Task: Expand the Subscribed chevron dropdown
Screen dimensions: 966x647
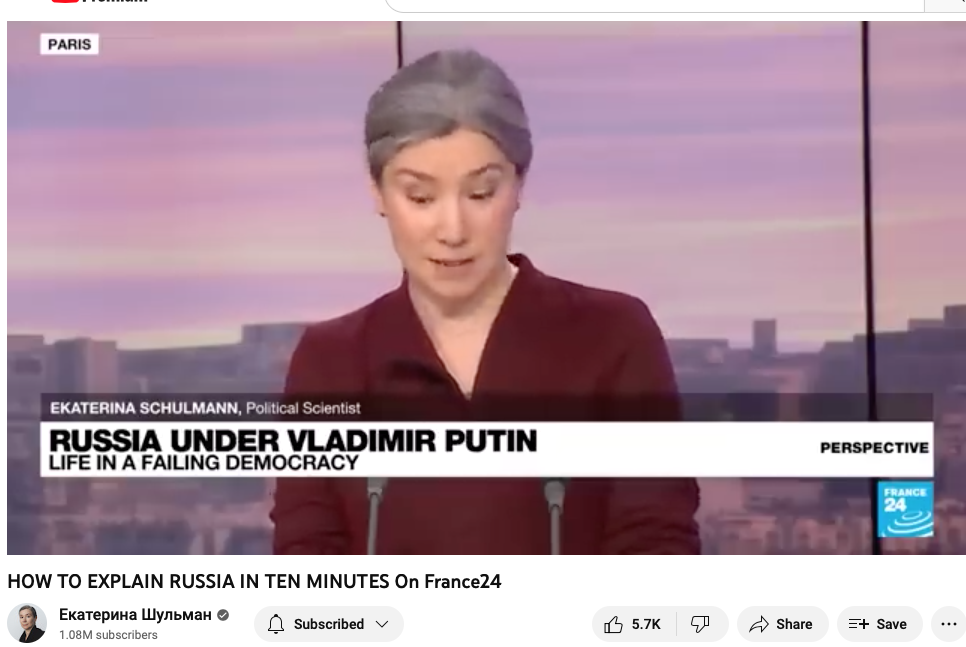Action: point(382,624)
